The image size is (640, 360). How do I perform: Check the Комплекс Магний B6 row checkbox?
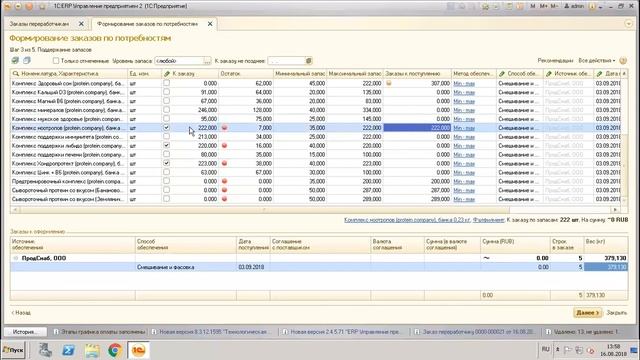(x=167, y=101)
